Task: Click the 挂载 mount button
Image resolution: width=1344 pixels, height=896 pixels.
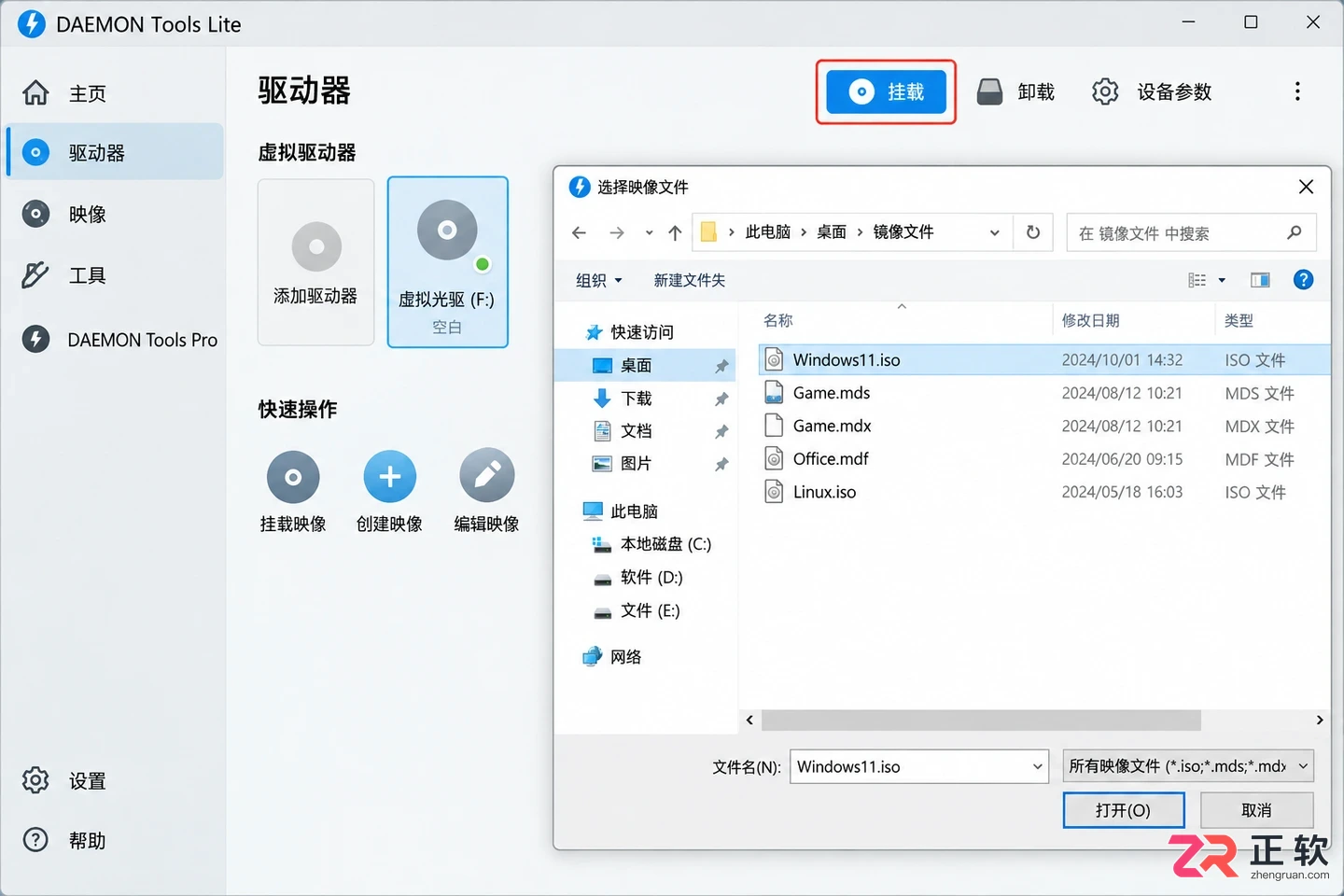Action: pos(886,91)
